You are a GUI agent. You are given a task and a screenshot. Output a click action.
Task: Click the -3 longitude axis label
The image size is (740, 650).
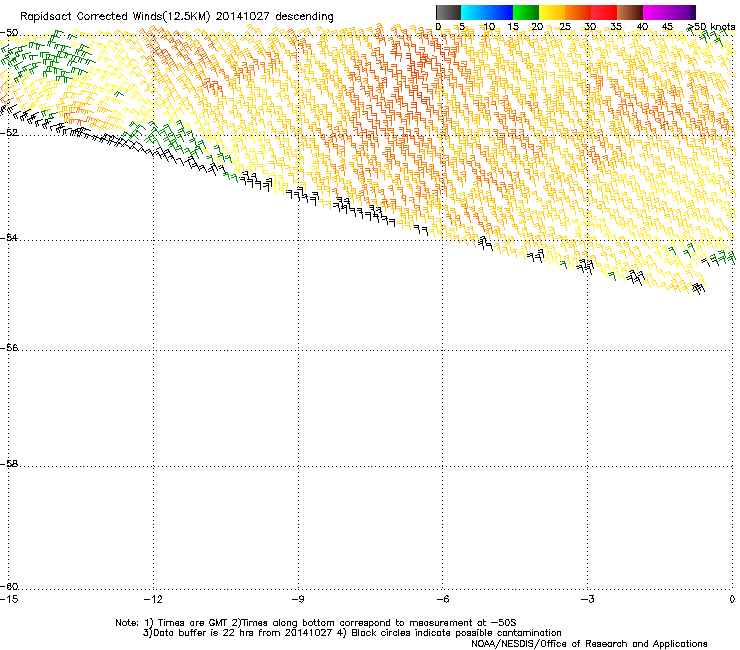[587, 599]
